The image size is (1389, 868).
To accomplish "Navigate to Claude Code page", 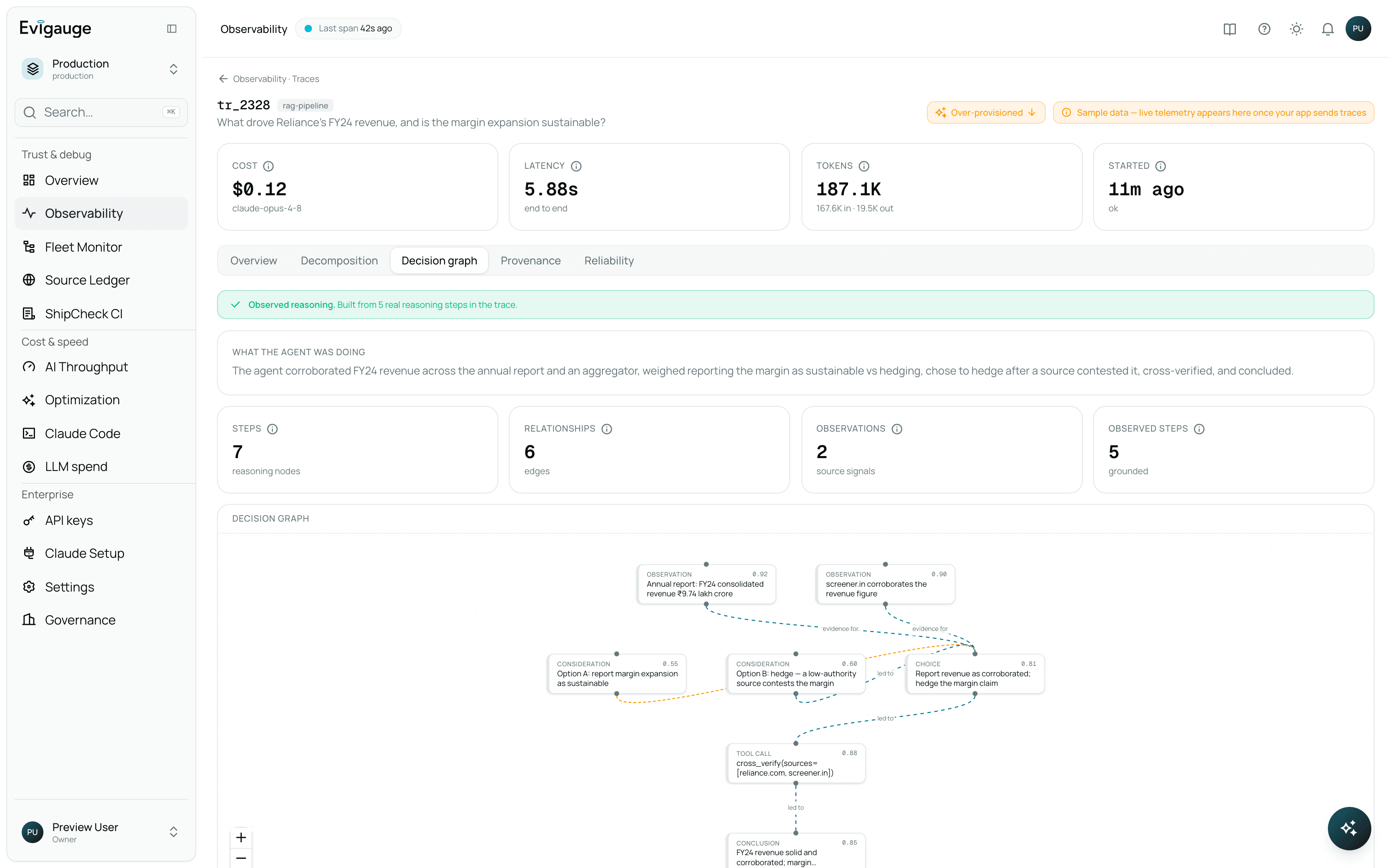I will (101, 434).
